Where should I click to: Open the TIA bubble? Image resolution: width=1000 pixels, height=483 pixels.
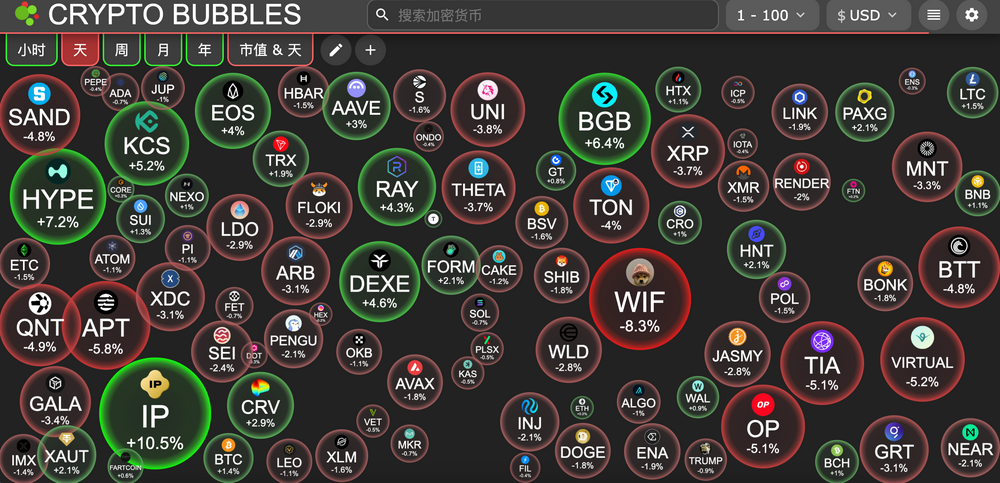coord(822,363)
